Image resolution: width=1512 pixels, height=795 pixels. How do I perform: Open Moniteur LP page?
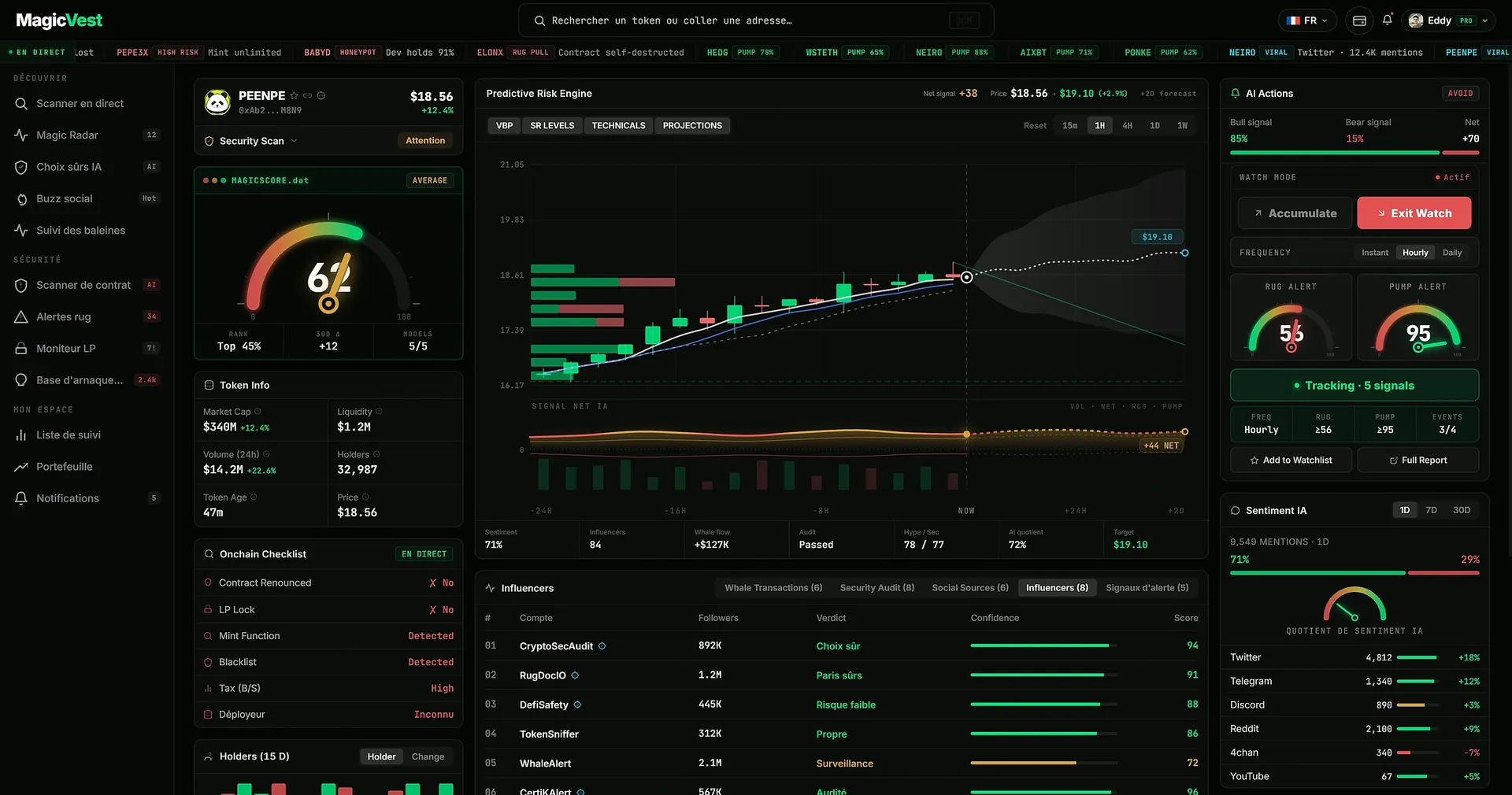coord(87,348)
